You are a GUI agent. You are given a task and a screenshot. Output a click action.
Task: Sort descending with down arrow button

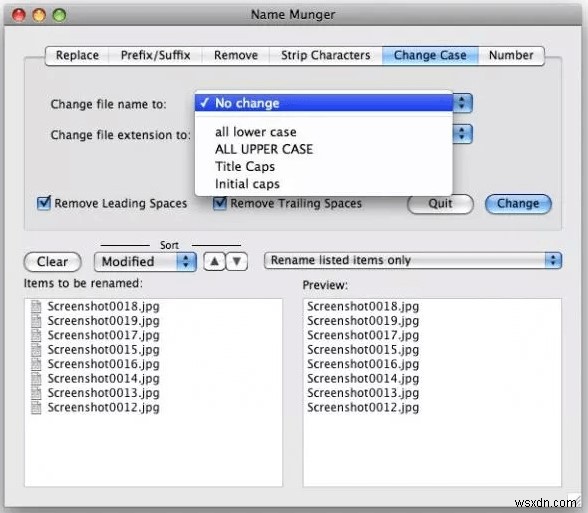click(x=237, y=261)
